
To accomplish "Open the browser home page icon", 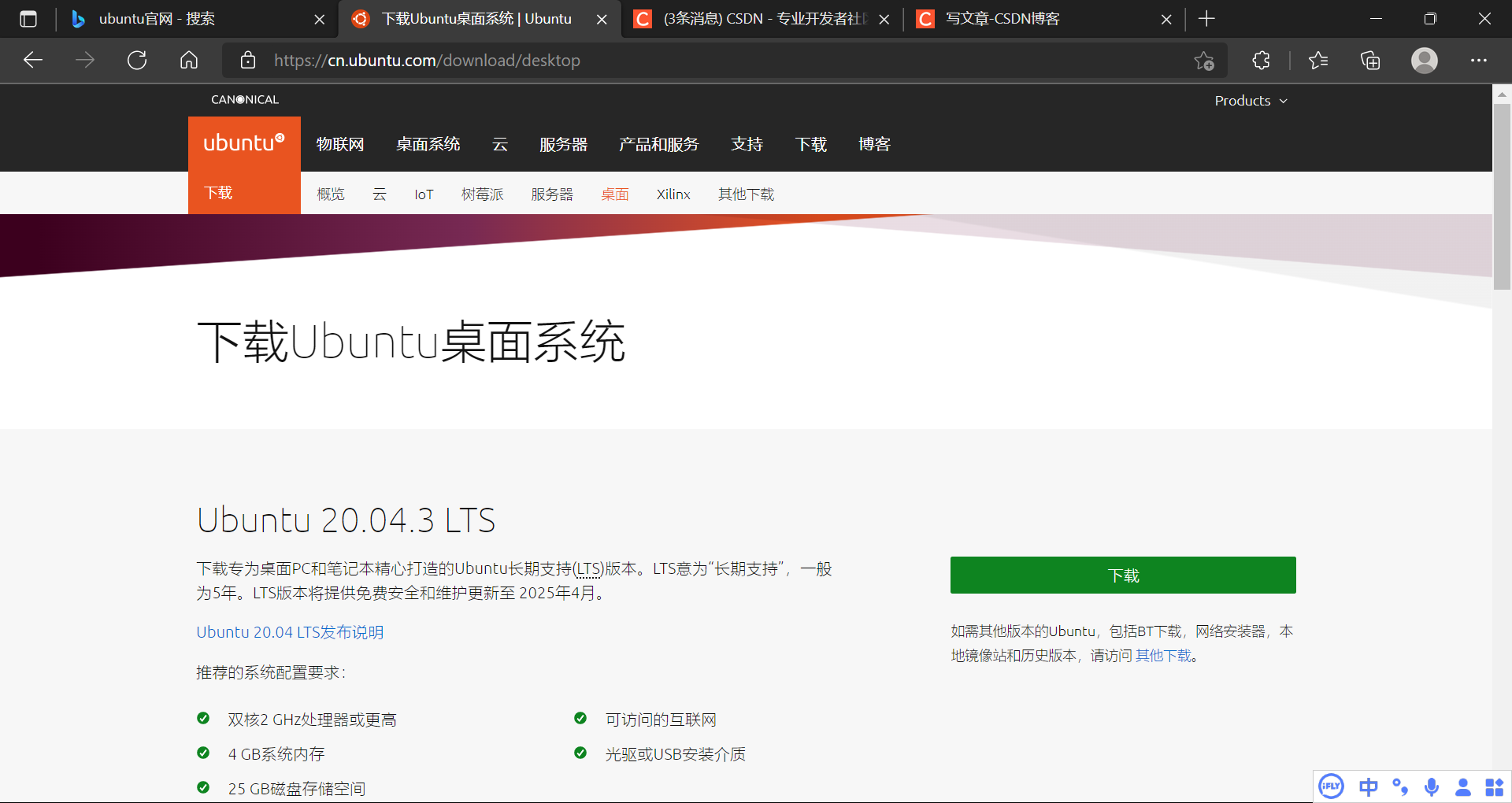I will (189, 61).
